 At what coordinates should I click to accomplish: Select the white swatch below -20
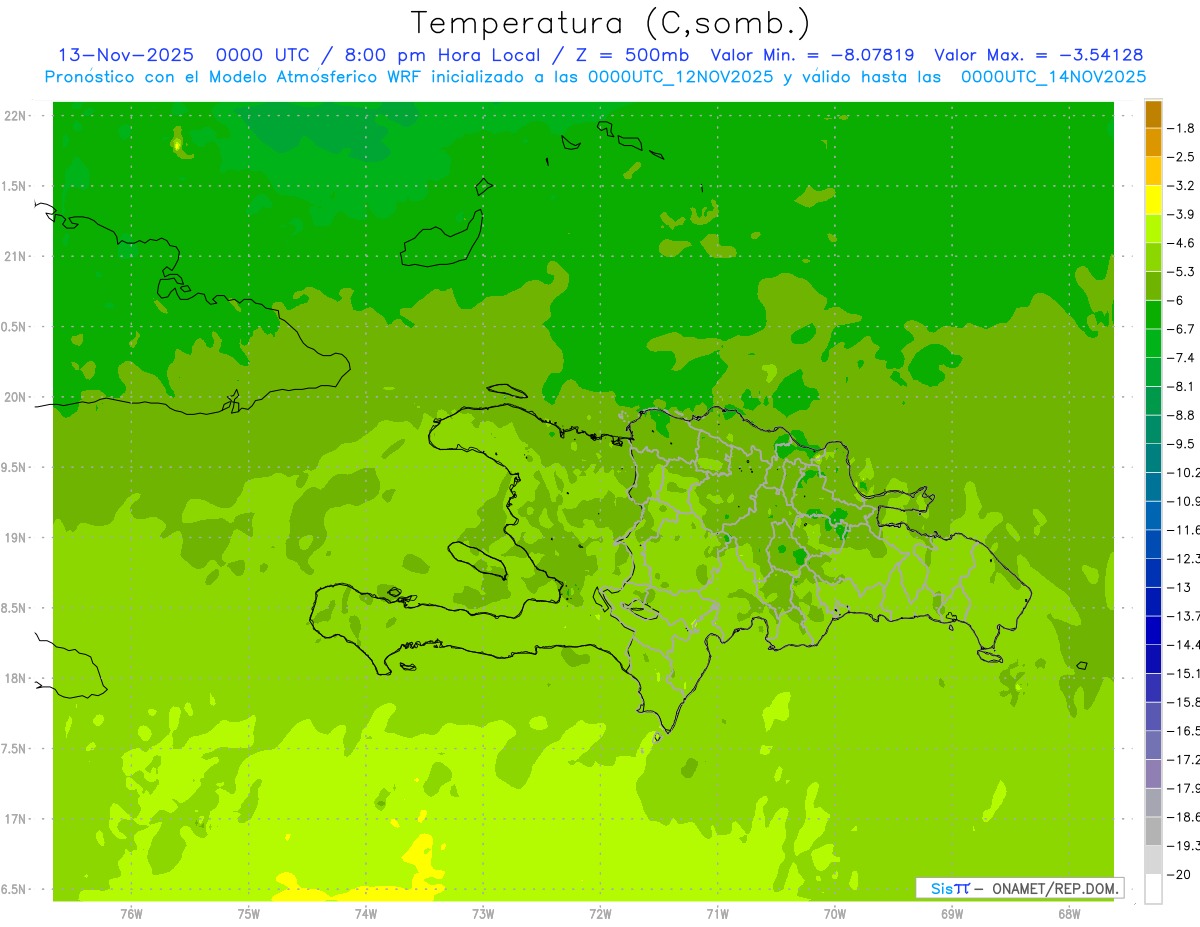pos(1153,889)
